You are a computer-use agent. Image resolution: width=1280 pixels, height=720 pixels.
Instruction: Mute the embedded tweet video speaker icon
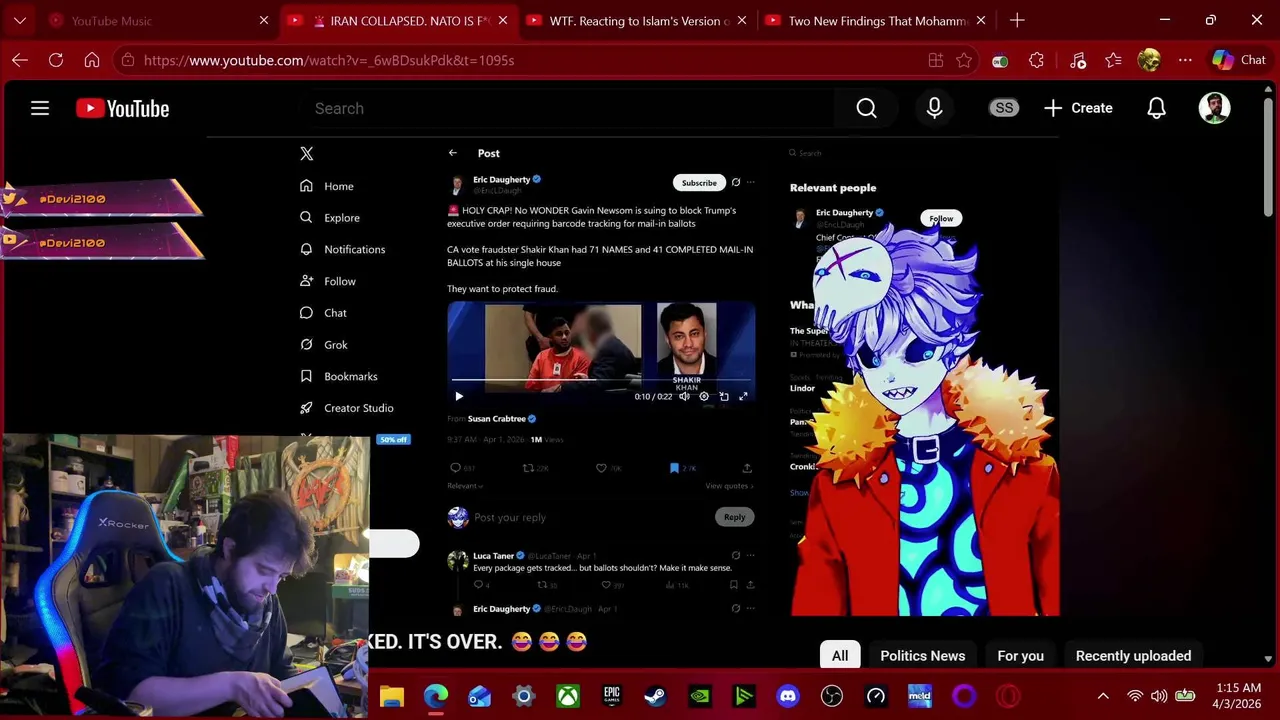[684, 397]
